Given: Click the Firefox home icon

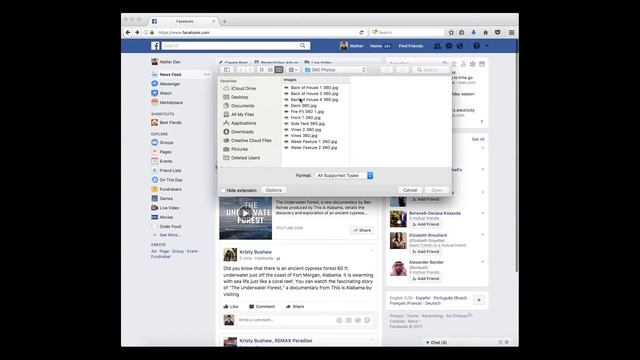Looking at the screenshot, I should 485,32.
